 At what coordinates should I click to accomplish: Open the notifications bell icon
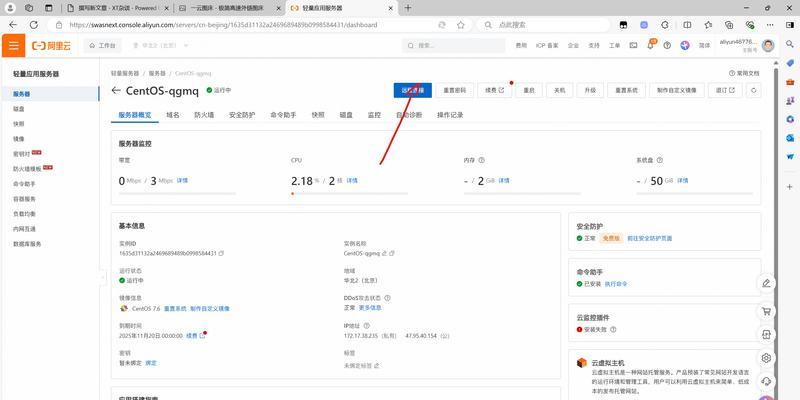coord(650,45)
